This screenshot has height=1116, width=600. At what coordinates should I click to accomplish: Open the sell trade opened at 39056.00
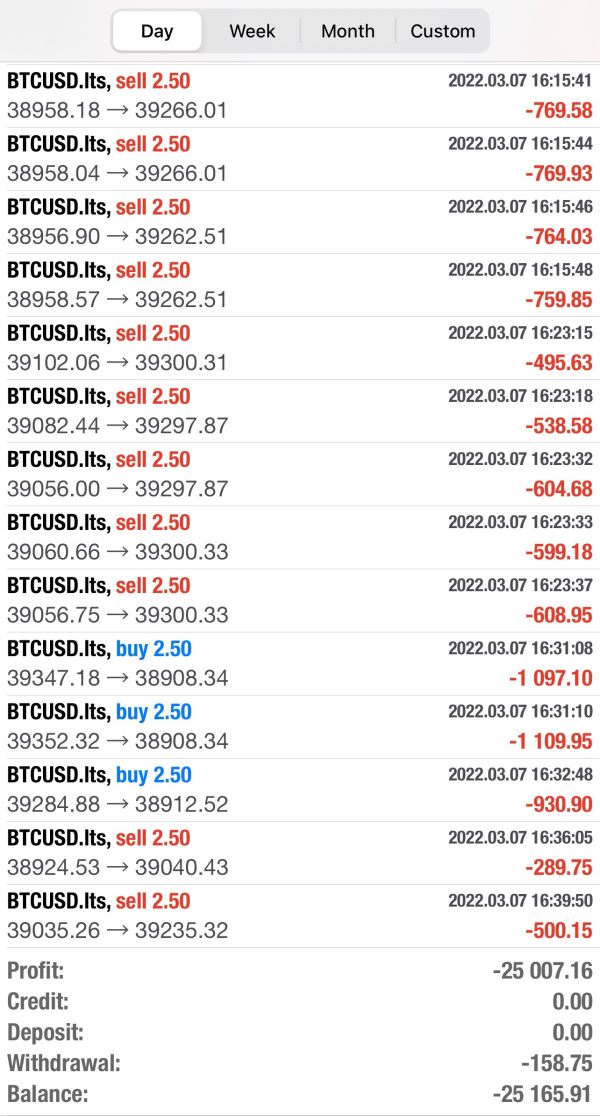click(x=300, y=474)
